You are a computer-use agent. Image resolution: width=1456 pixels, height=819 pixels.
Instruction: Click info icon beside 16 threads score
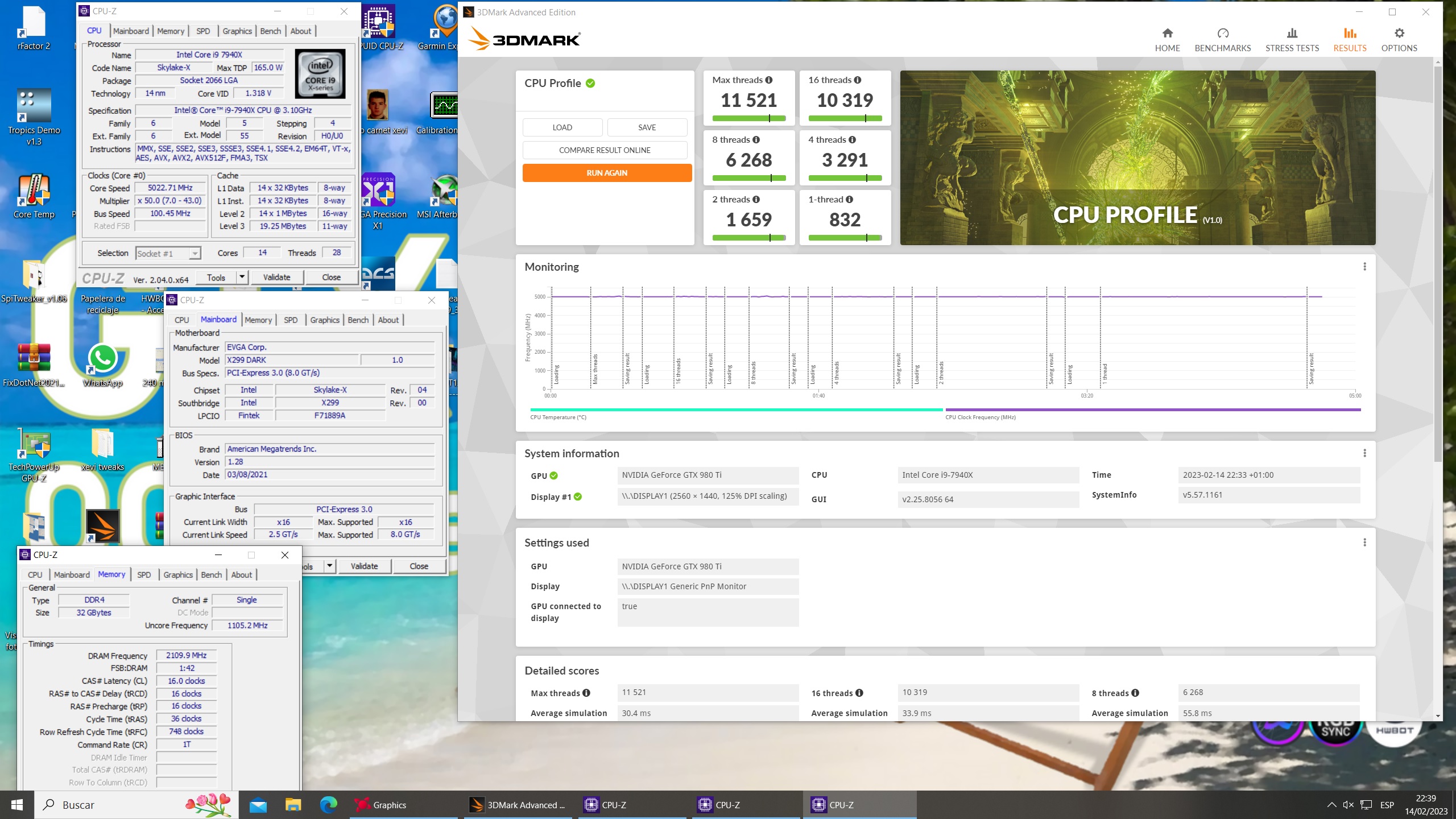858,80
